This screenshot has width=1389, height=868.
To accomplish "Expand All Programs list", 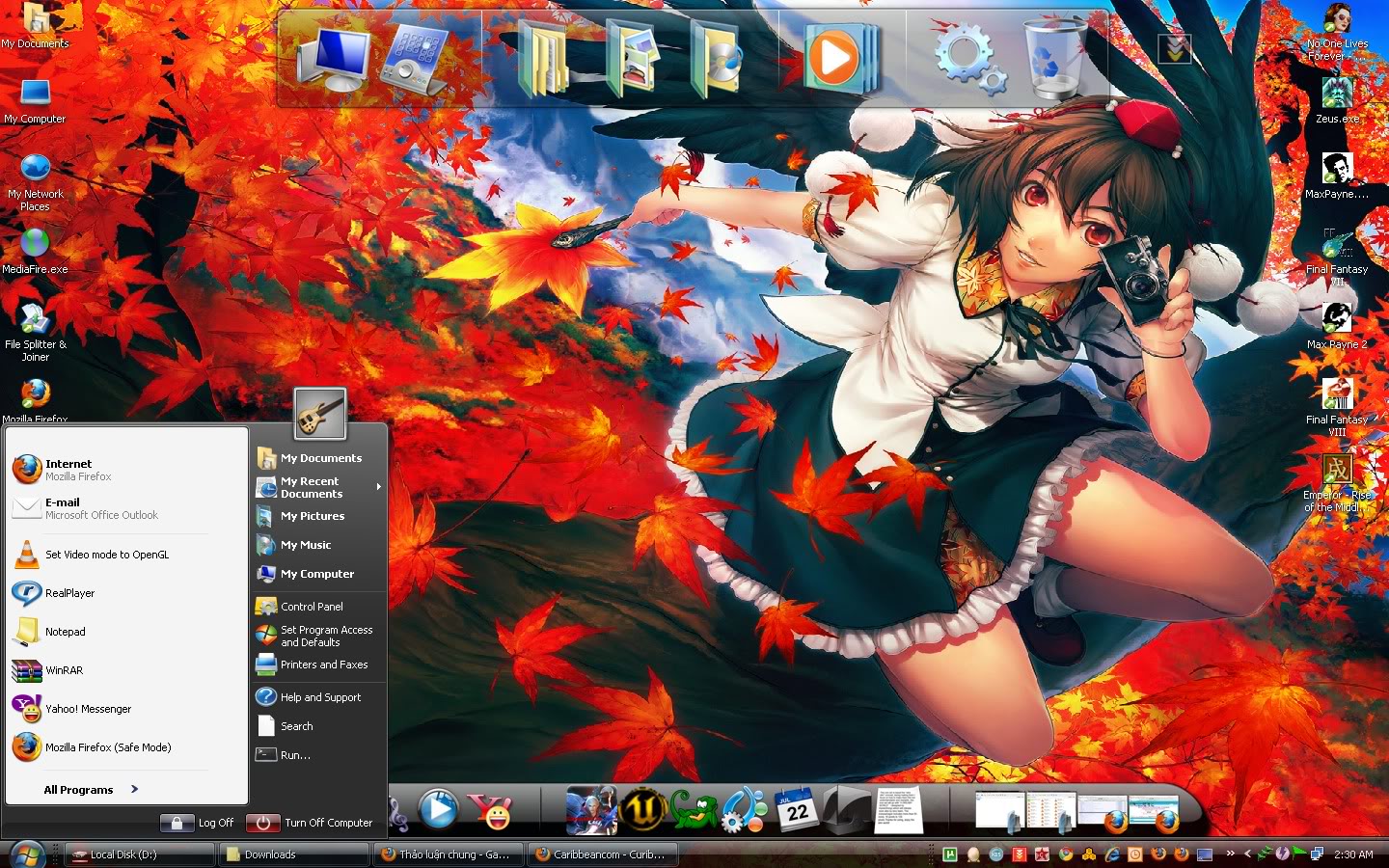I will point(91,789).
